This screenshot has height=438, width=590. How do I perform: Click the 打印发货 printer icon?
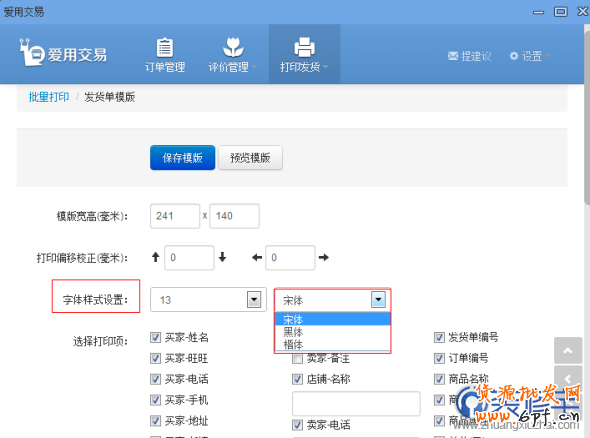[x=304, y=47]
